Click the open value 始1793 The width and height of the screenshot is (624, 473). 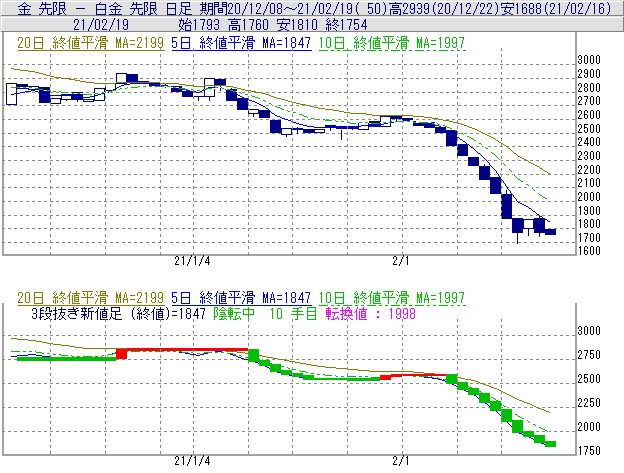click(199, 25)
